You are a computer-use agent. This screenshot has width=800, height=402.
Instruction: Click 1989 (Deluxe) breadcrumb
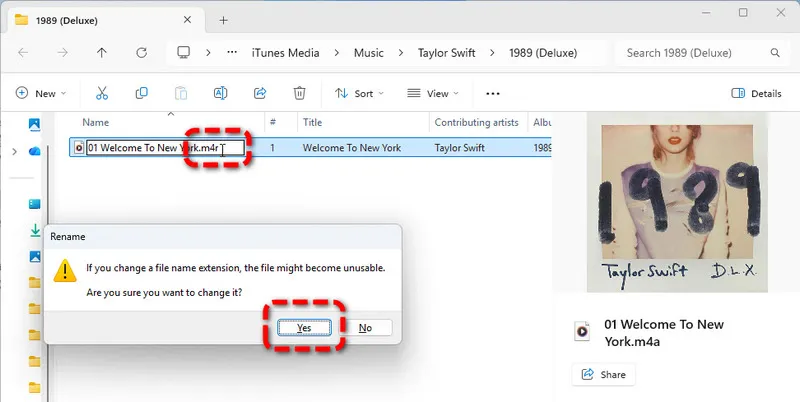point(543,53)
